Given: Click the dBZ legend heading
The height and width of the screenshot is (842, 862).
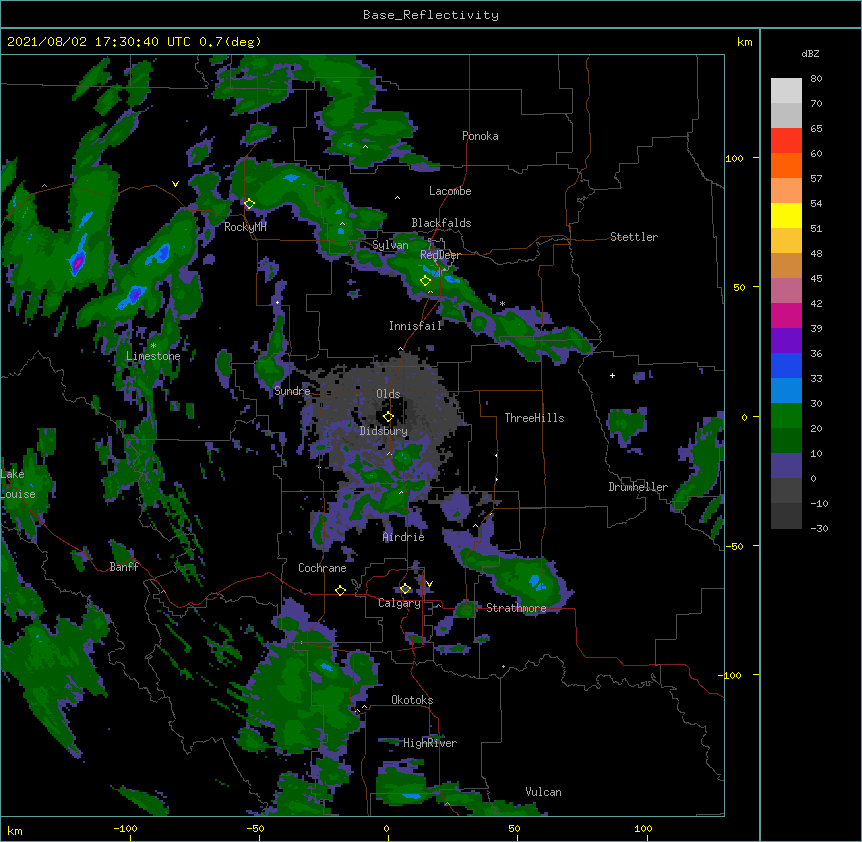Looking at the screenshot, I should pos(810,53).
